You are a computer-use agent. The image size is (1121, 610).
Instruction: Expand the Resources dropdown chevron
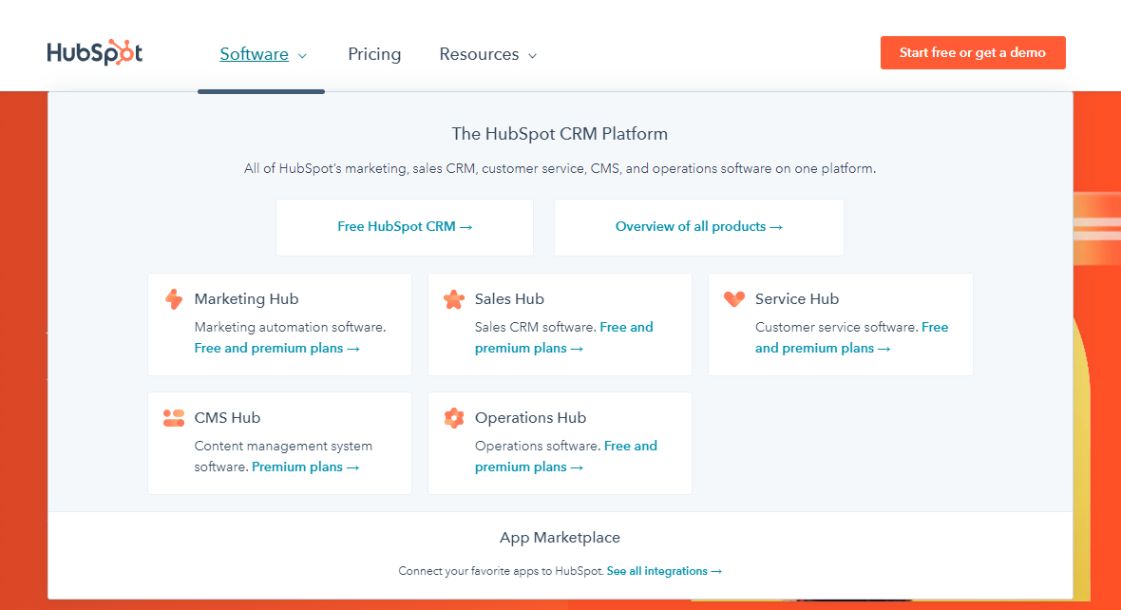click(x=532, y=56)
